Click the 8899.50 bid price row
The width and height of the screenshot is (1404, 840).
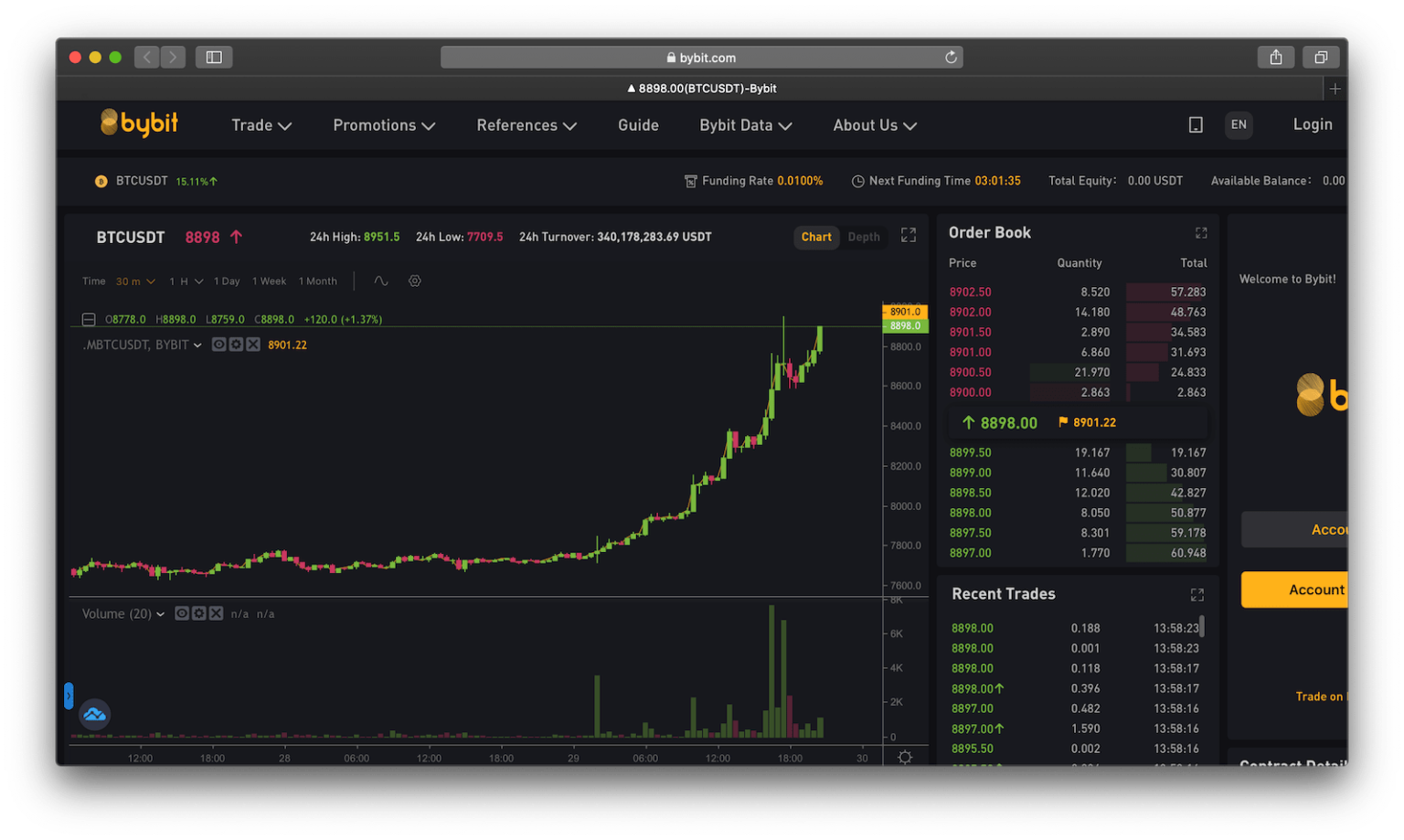coord(1077,452)
